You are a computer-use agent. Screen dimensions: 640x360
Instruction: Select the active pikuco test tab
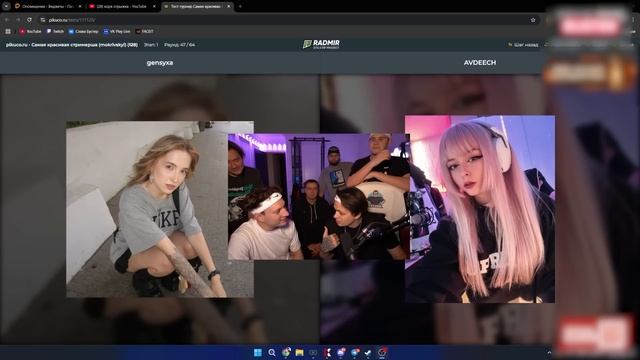coord(198,7)
